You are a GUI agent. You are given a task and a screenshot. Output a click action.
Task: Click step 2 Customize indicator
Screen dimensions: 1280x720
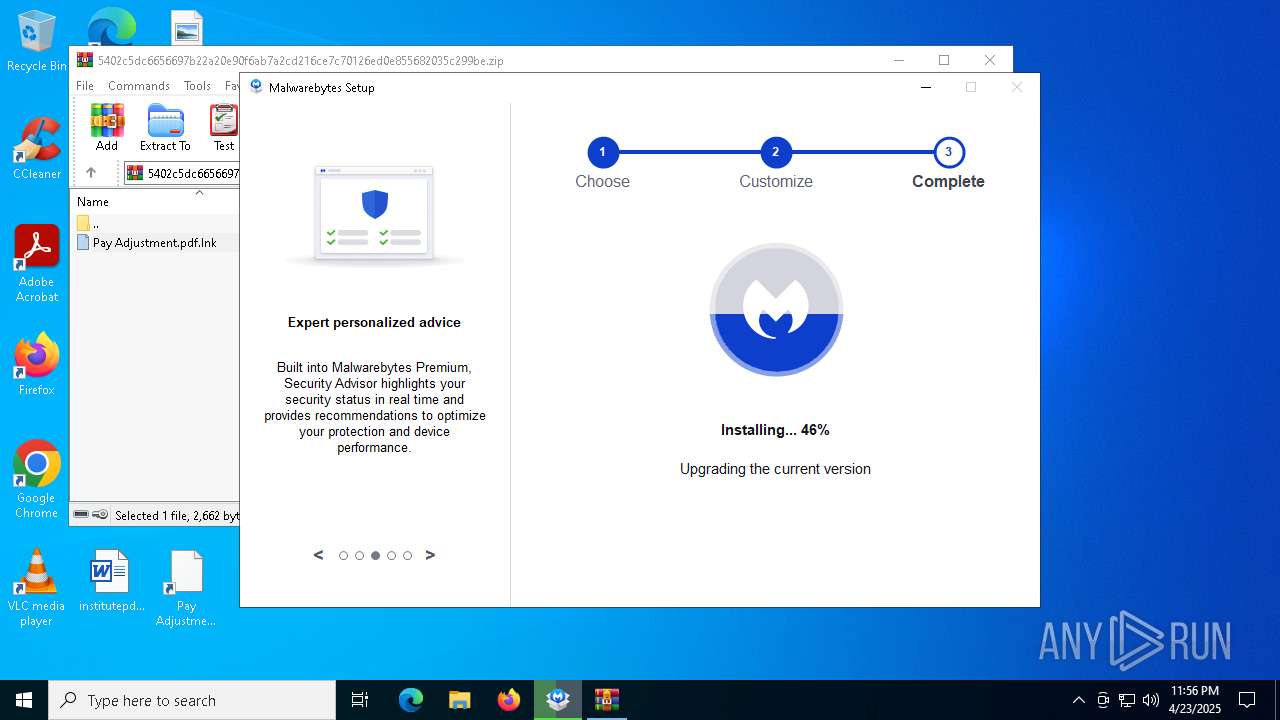pos(775,152)
